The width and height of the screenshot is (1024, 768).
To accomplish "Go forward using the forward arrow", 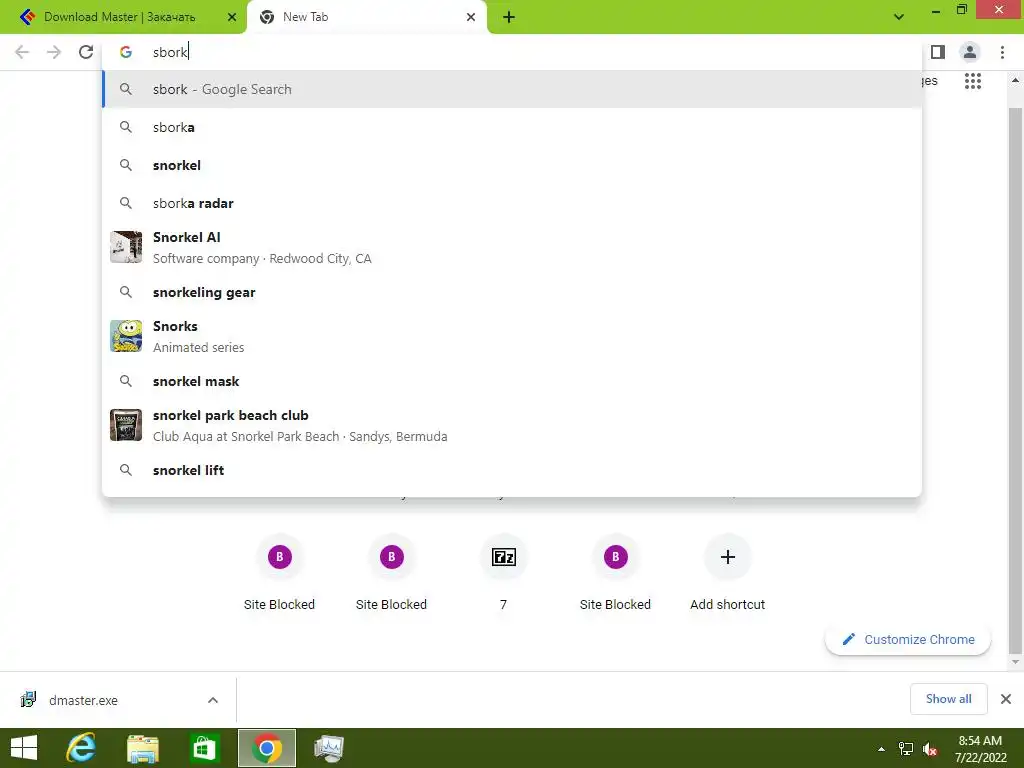I will tap(54, 52).
